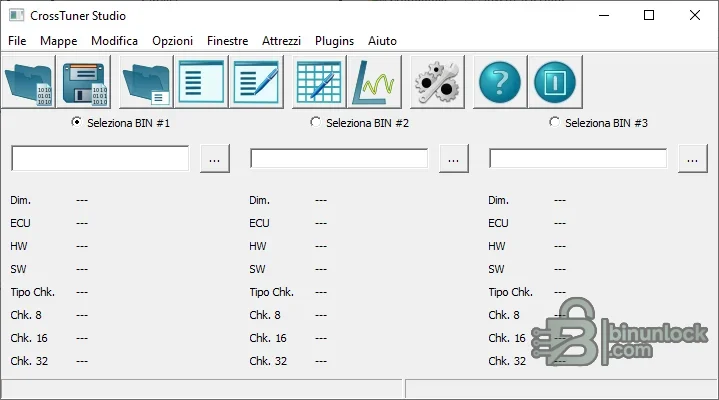The image size is (719, 400).
Task: Click the ECU label under BIN #1
Action: coord(20,223)
